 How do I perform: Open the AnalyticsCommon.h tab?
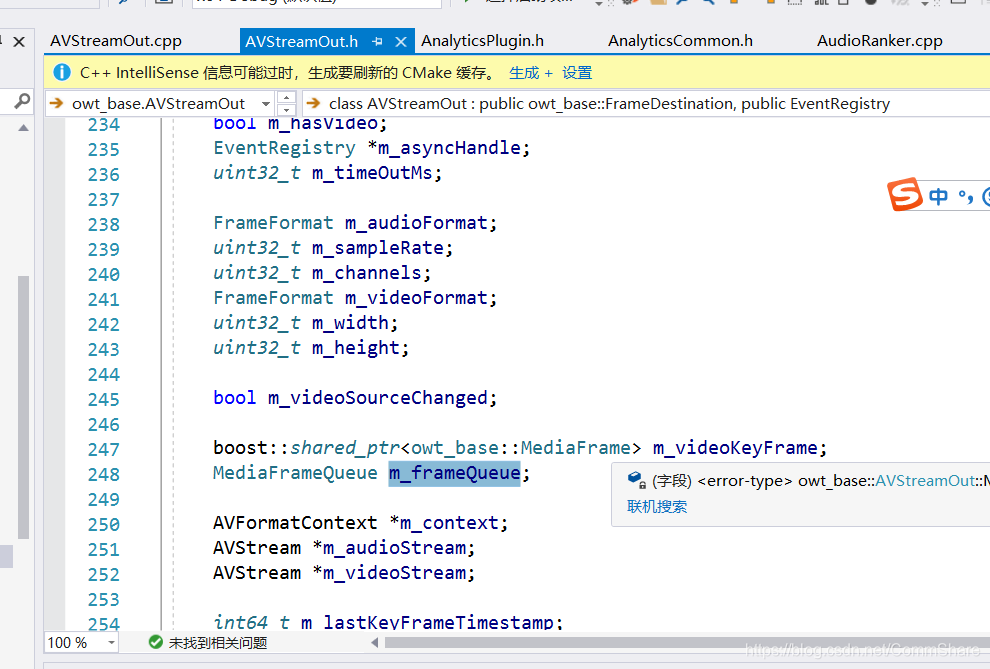click(680, 41)
